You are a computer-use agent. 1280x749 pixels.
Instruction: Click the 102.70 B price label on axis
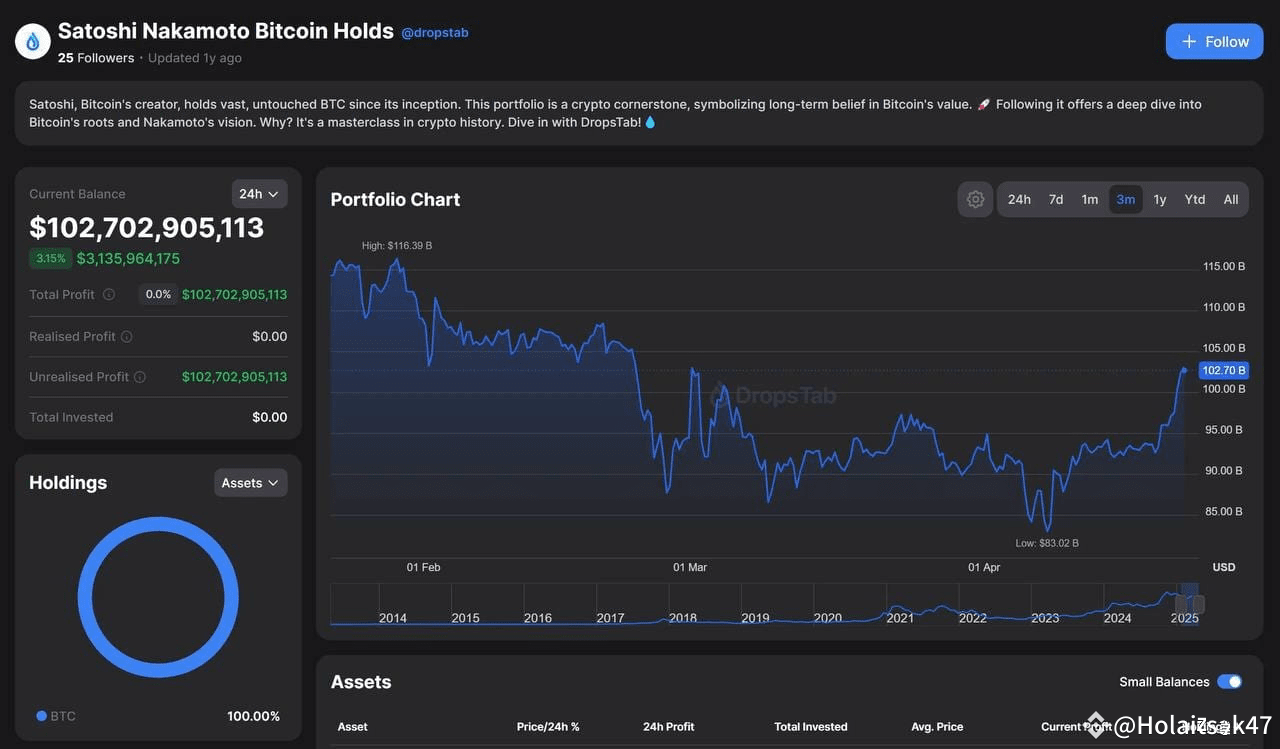[x=1222, y=370]
